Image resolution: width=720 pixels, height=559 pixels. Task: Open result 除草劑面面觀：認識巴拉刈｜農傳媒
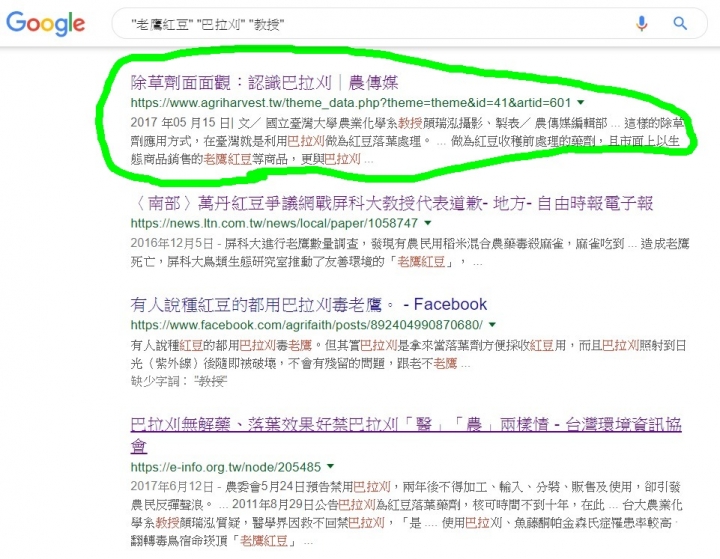click(264, 83)
